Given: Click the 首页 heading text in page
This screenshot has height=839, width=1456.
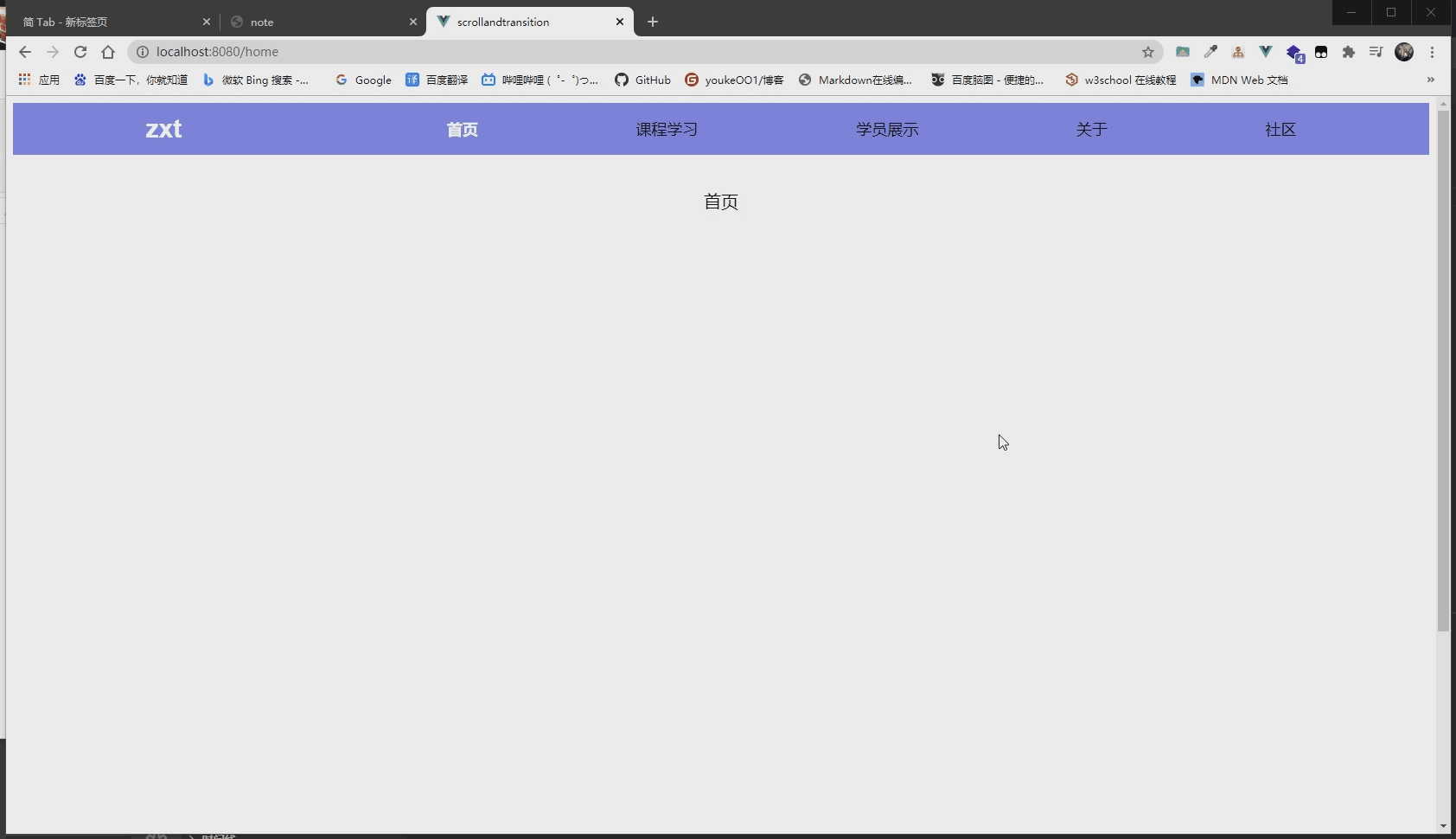Looking at the screenshot, I should point(721,202).
